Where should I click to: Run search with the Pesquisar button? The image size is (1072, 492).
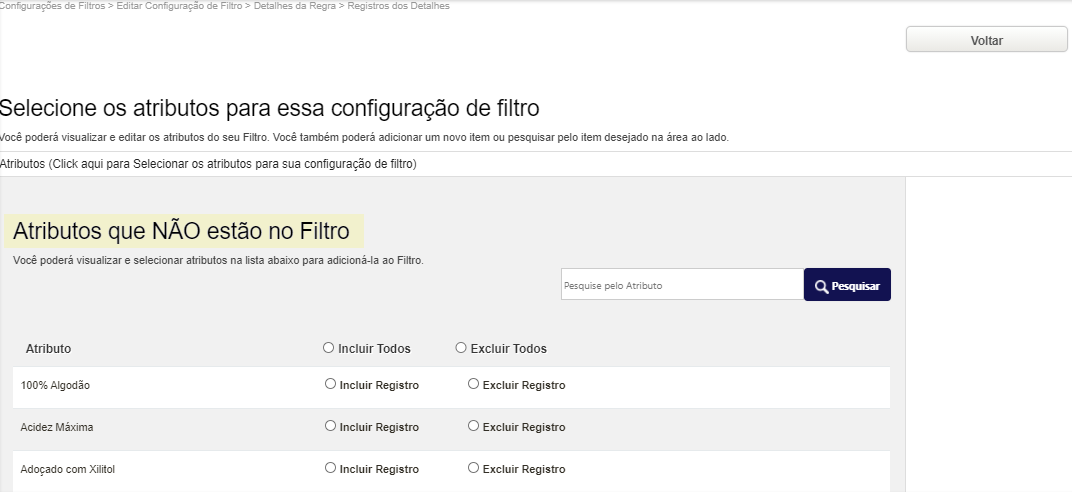(847, 284)
